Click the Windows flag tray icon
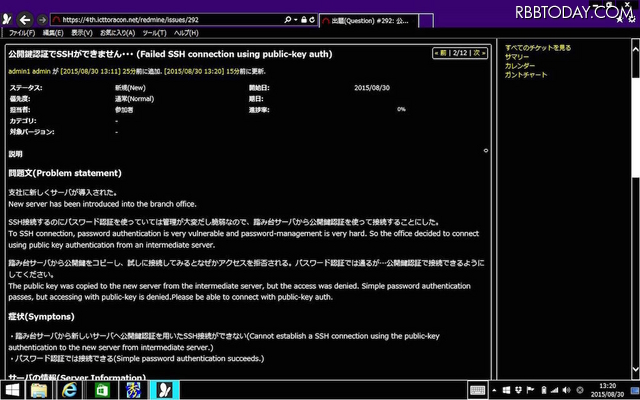This screenshot has width=640, height=400. click(x=507, y=391)
